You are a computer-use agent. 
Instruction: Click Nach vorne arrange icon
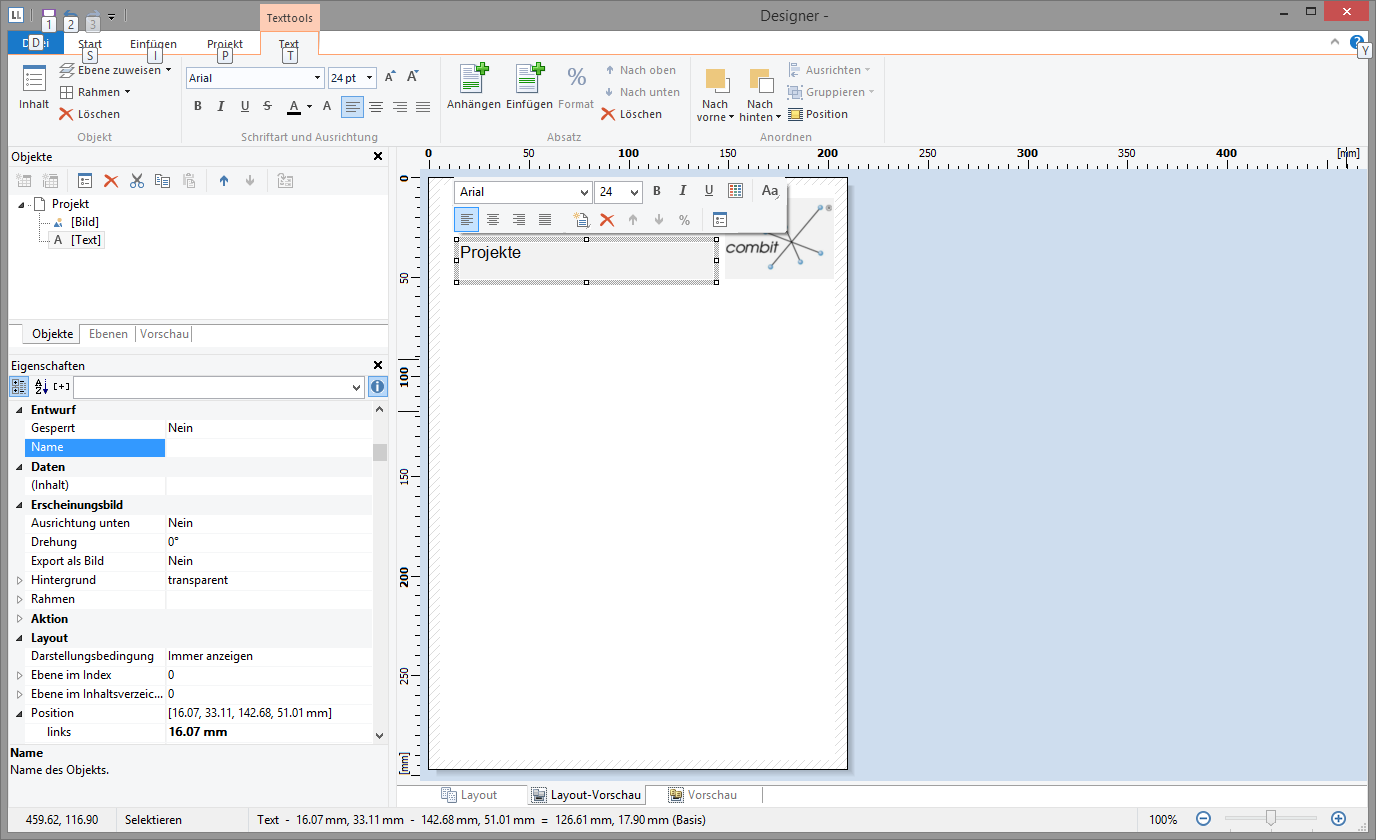715,81
